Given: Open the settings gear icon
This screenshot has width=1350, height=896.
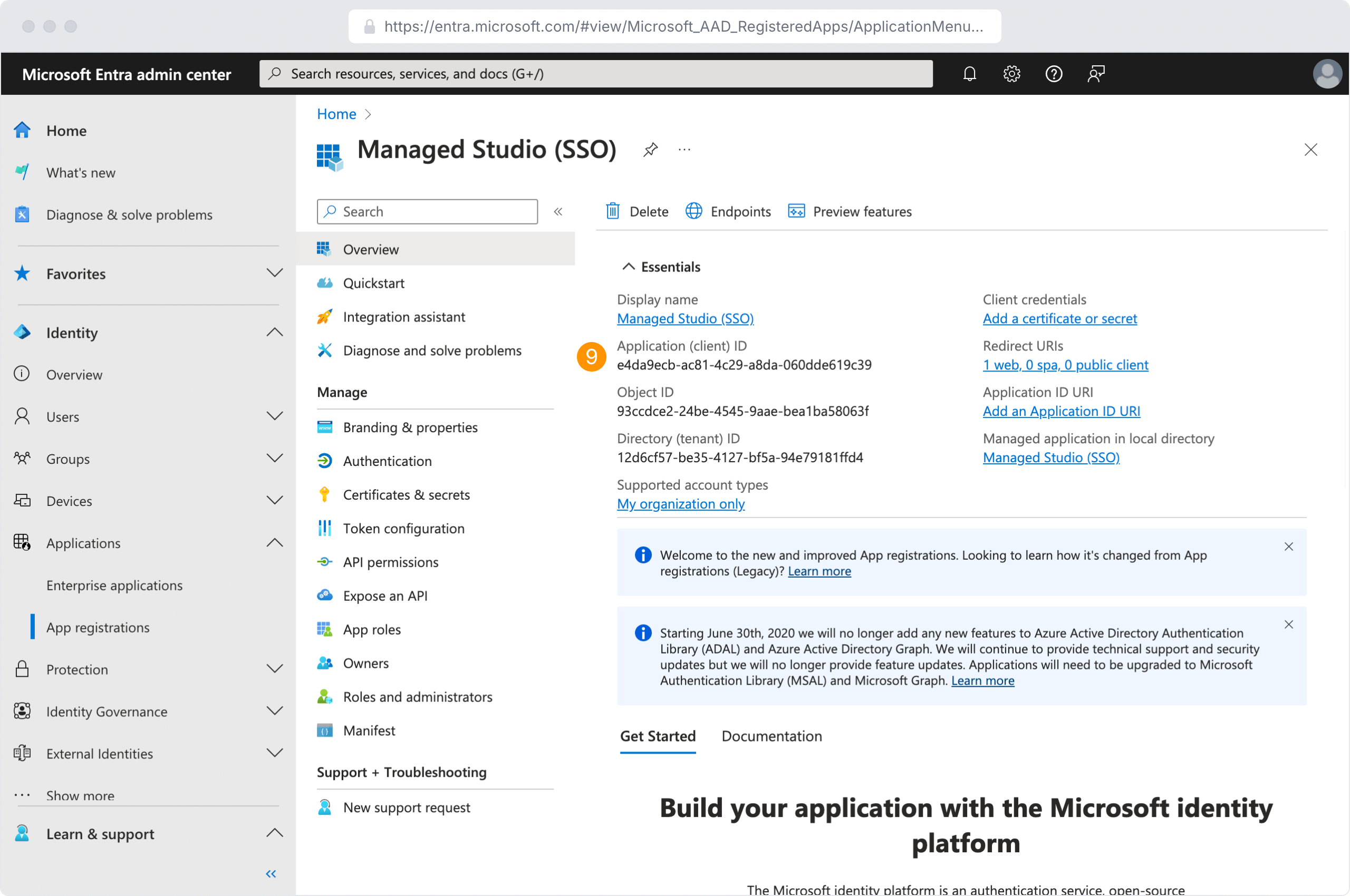Looking at the screenshot, I should 1011,74.
